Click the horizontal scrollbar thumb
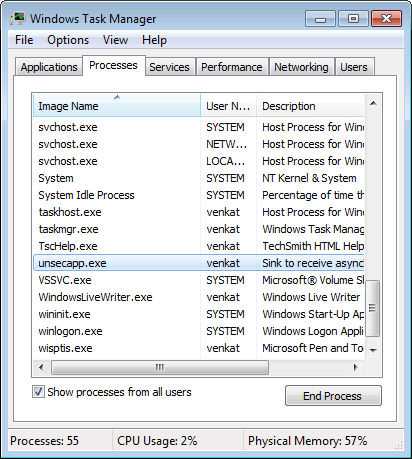This screenshot has height=459, width=412. [x=160, y=368]
